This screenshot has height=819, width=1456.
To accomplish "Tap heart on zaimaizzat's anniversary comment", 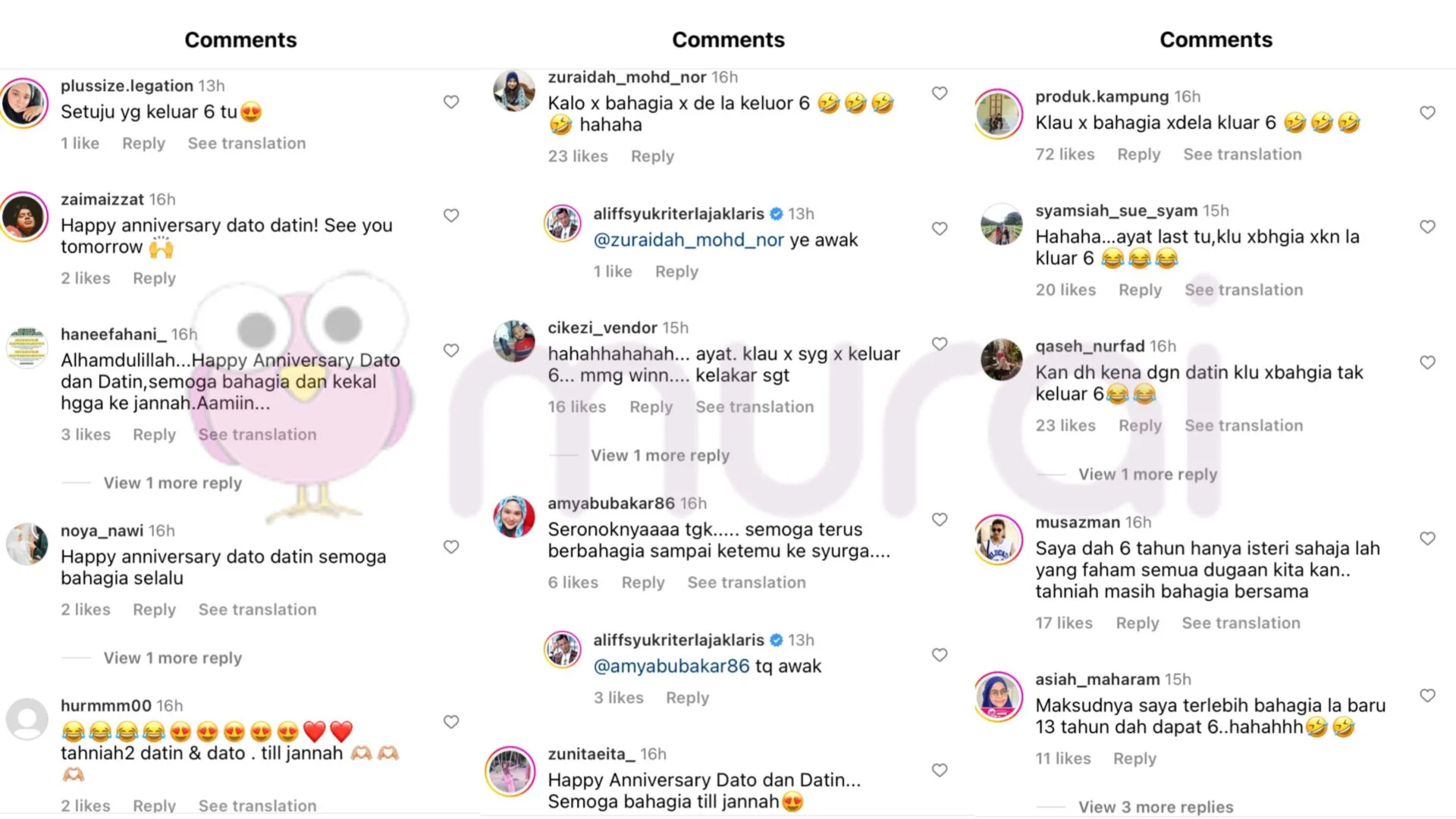I will [x=451, y=215].
